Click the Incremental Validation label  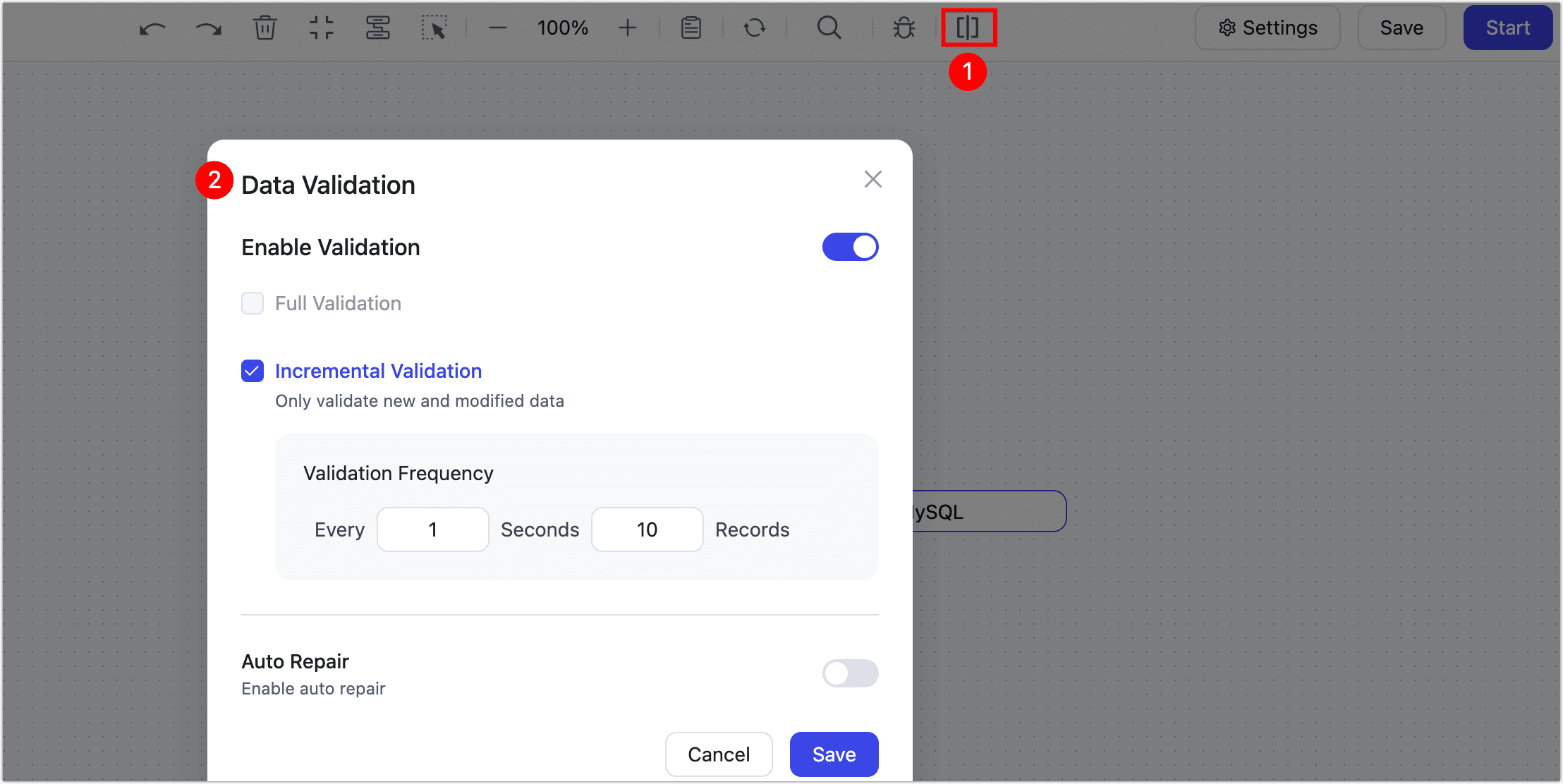coord(378,371)
